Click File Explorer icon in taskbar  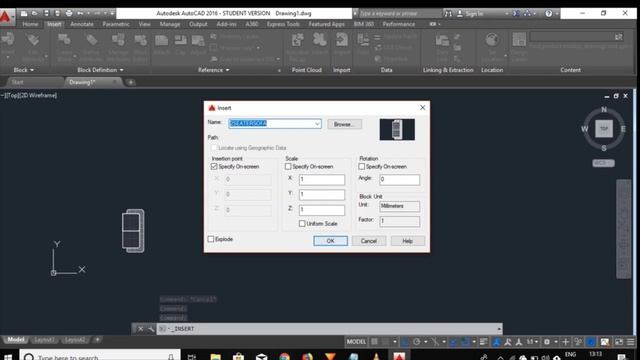[x=216, y=357]
